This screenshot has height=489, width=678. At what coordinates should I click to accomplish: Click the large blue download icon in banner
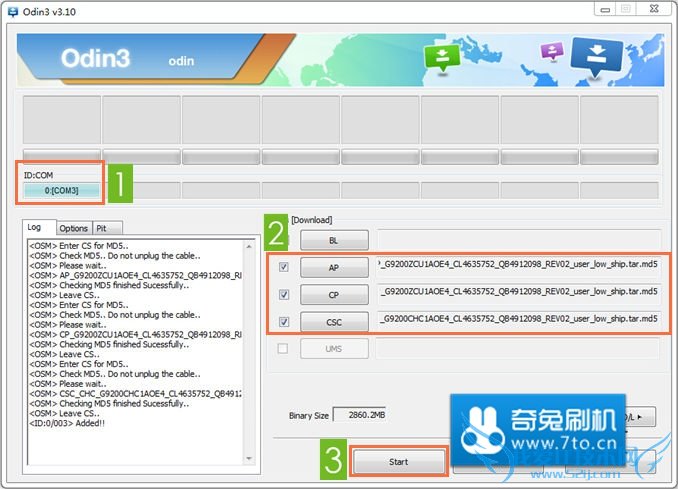click(596, 56)
